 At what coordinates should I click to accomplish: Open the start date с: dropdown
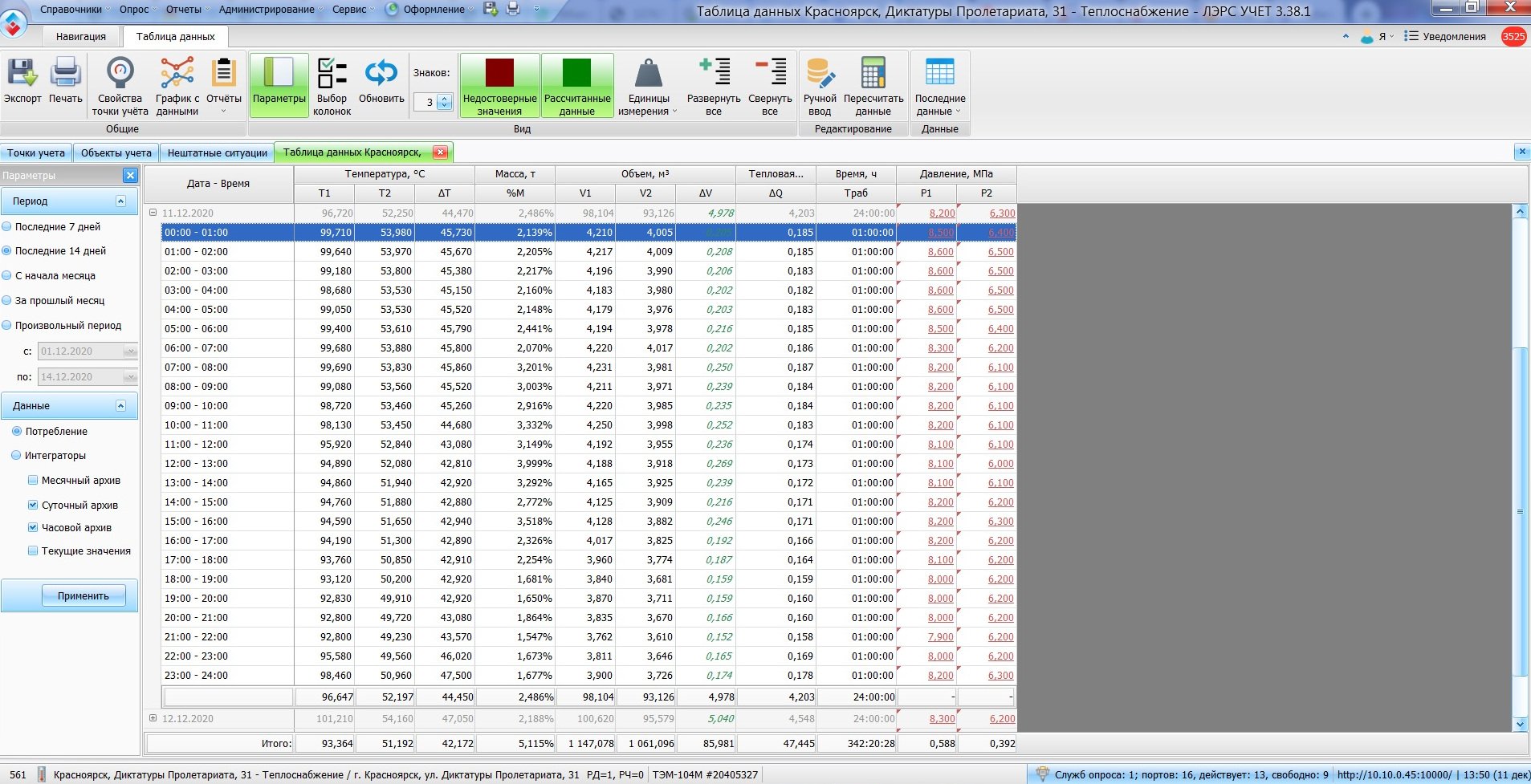(130, 351)
